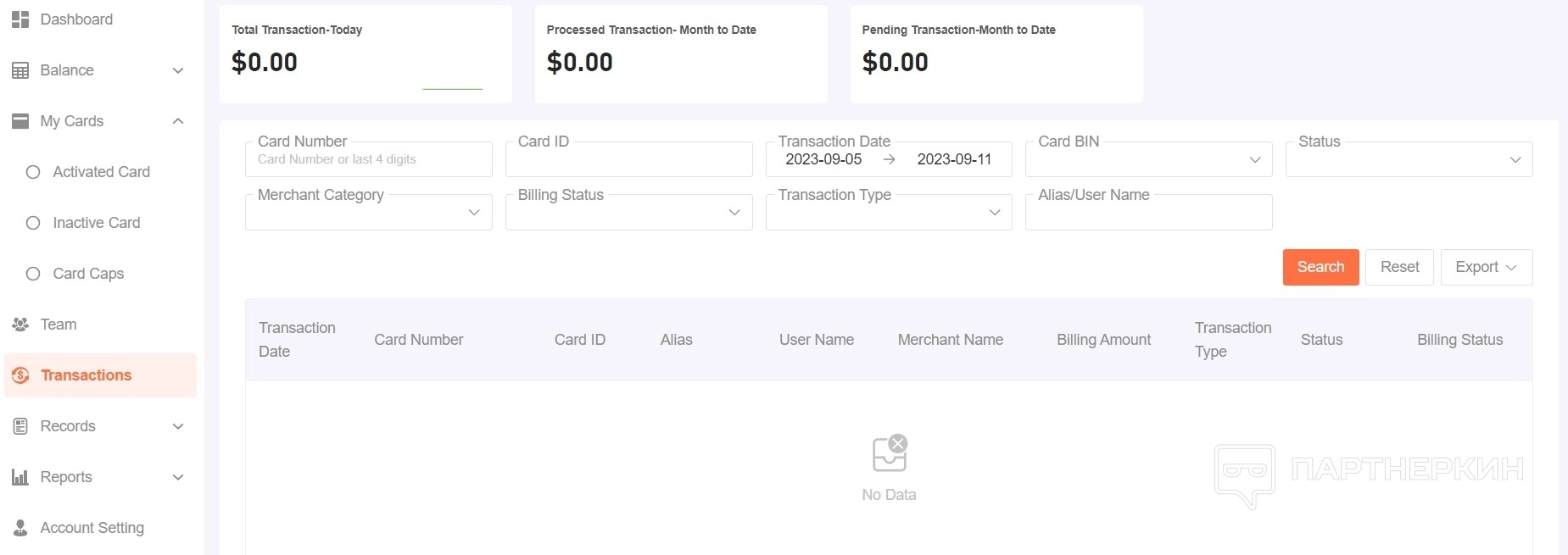Click the Balance table icon in sidebar

pos(20,70)
